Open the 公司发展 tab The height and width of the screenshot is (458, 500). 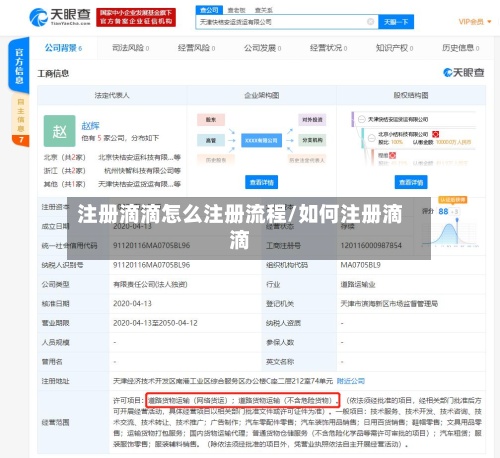262,48
